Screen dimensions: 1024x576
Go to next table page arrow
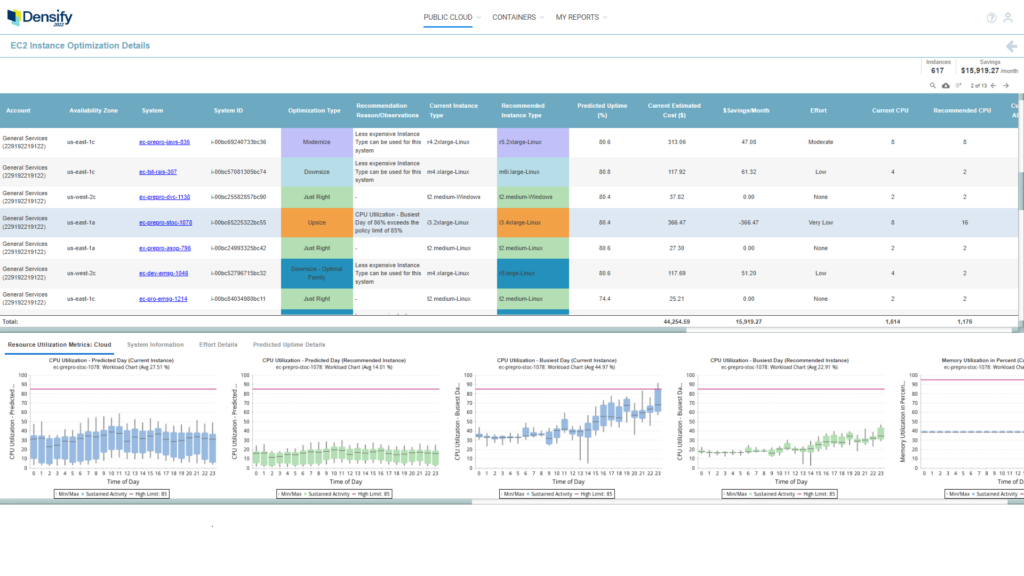[1006, 86]
